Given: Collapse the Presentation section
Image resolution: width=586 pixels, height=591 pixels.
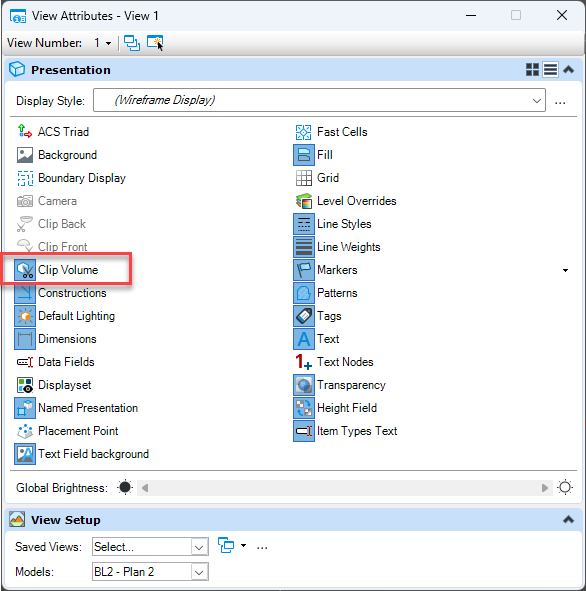Looking at the screenshot, I should coord(569,70).
